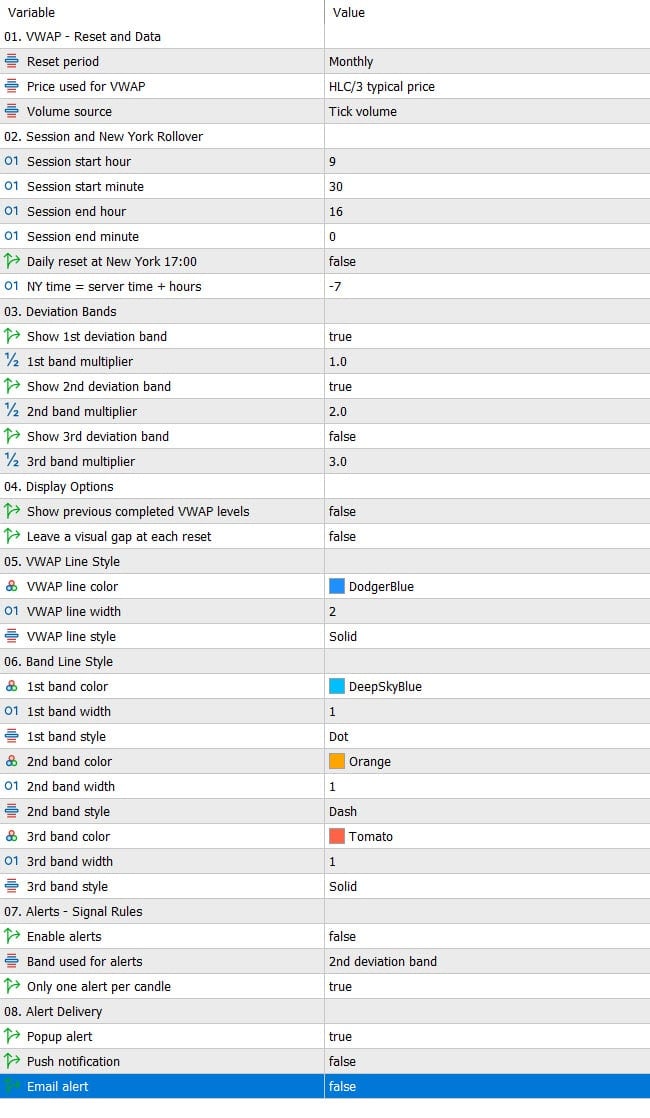Select the highlighted Email alert row

325,1086
